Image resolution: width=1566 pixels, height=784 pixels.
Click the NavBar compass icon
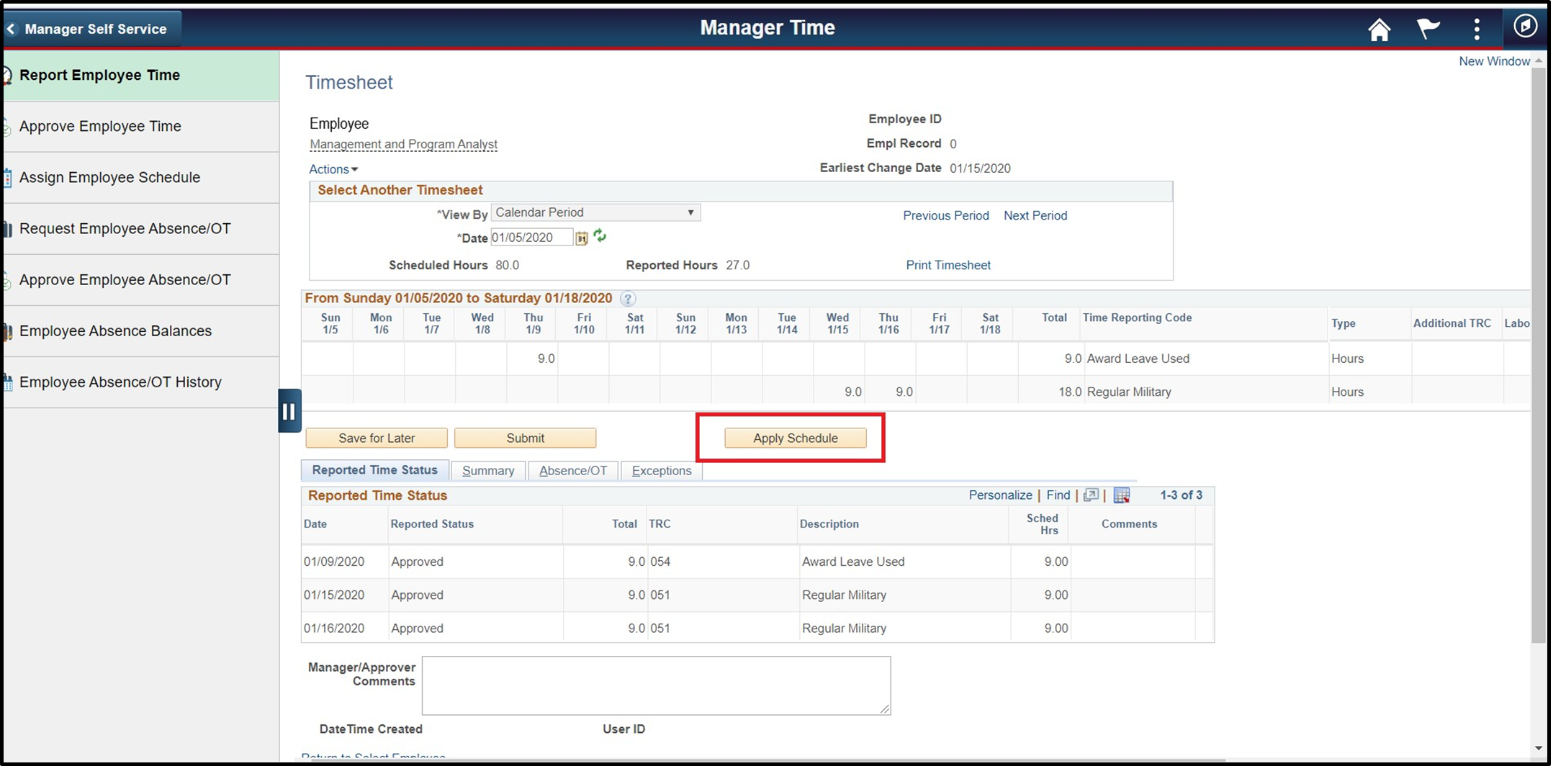tap(1526, 28)
